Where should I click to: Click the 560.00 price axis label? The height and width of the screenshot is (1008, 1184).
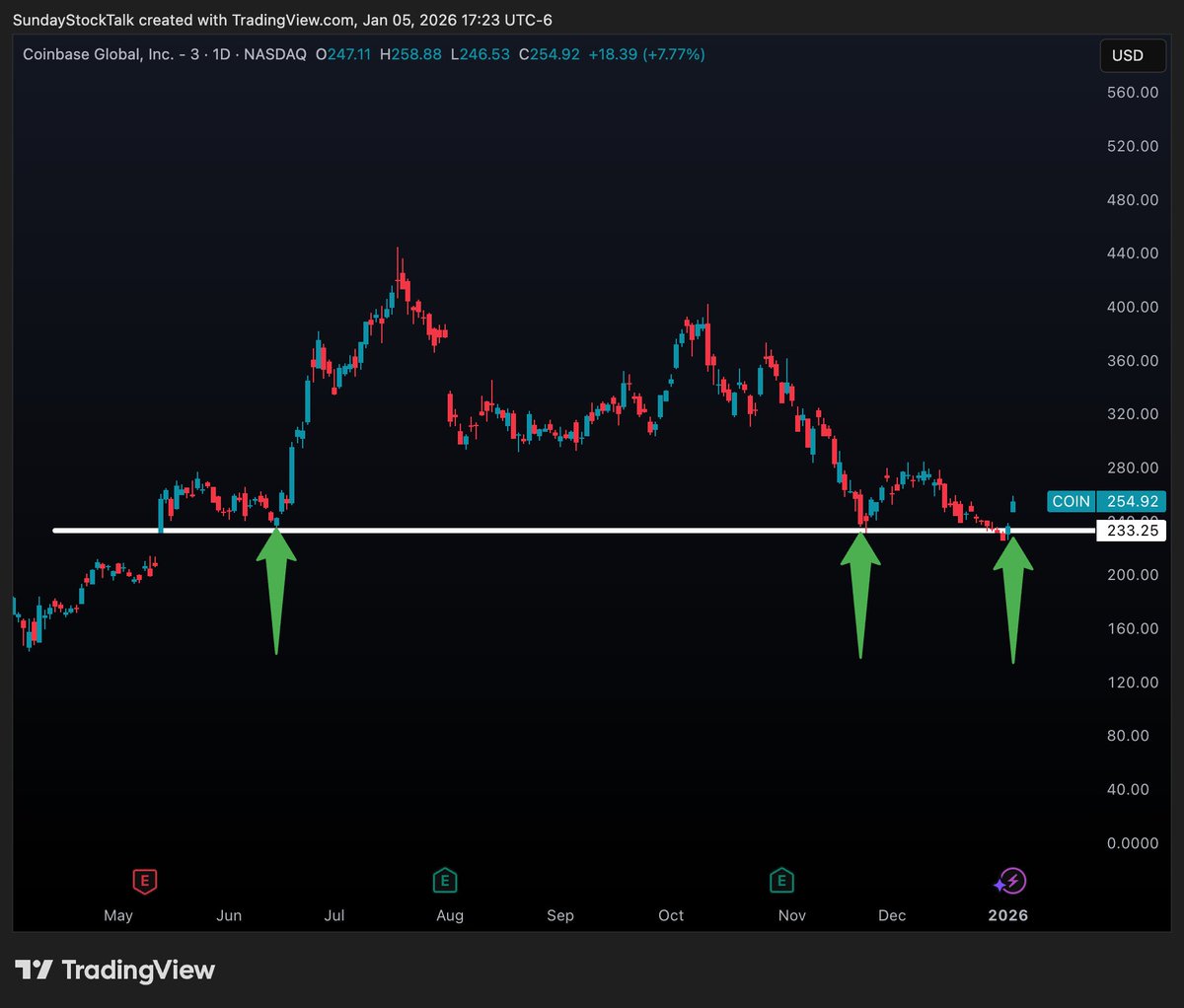pyautogui.click(x=1133, y=93)
